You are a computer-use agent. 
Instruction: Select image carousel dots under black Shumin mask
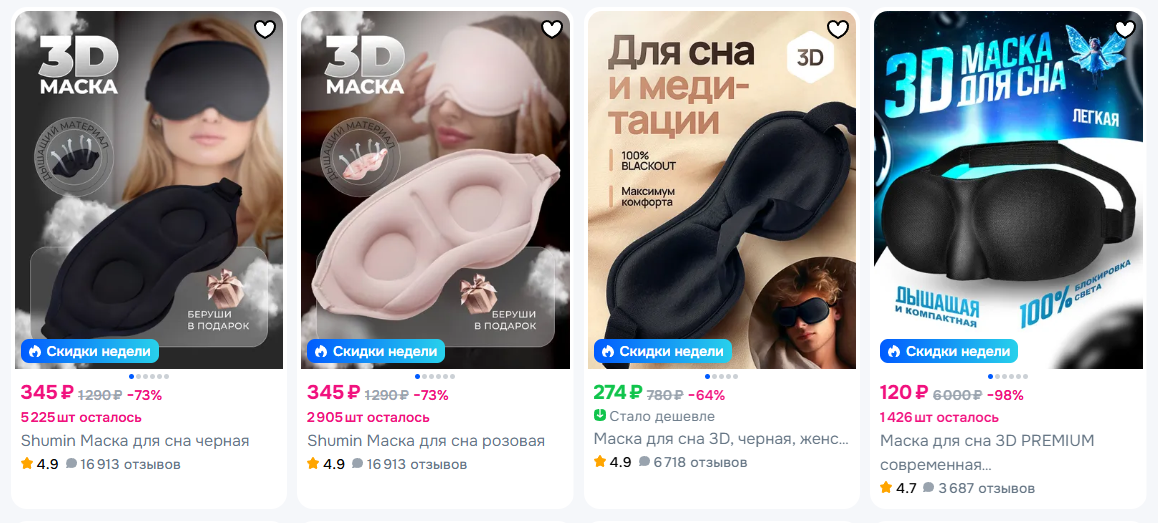pos(149,377)
